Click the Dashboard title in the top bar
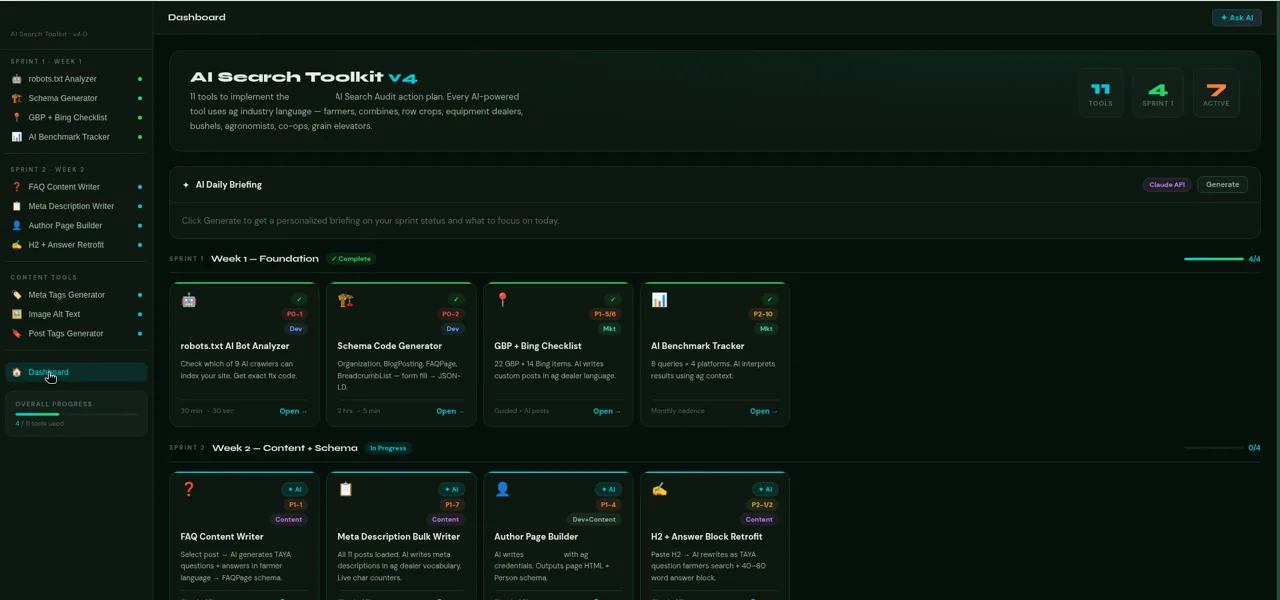Viewport: 1280px width, 600px height. [x=197, y=17]
